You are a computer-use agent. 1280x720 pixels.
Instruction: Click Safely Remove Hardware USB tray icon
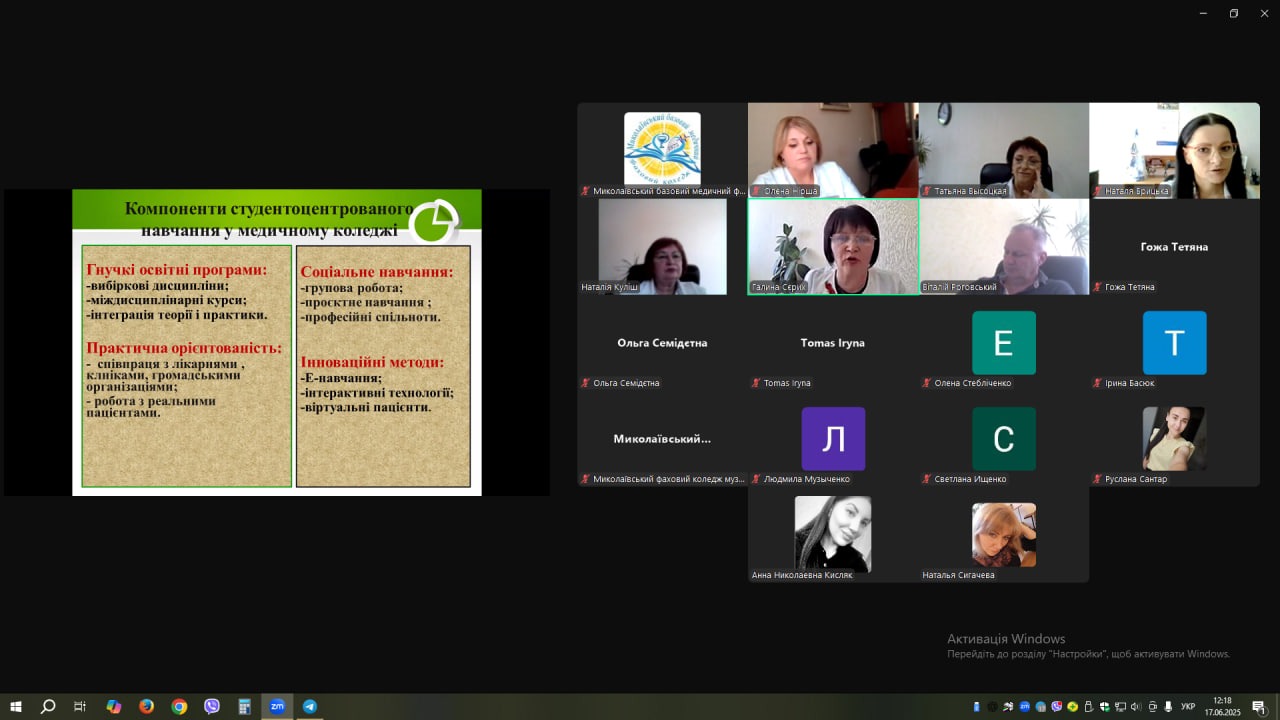pos(1088,707)
